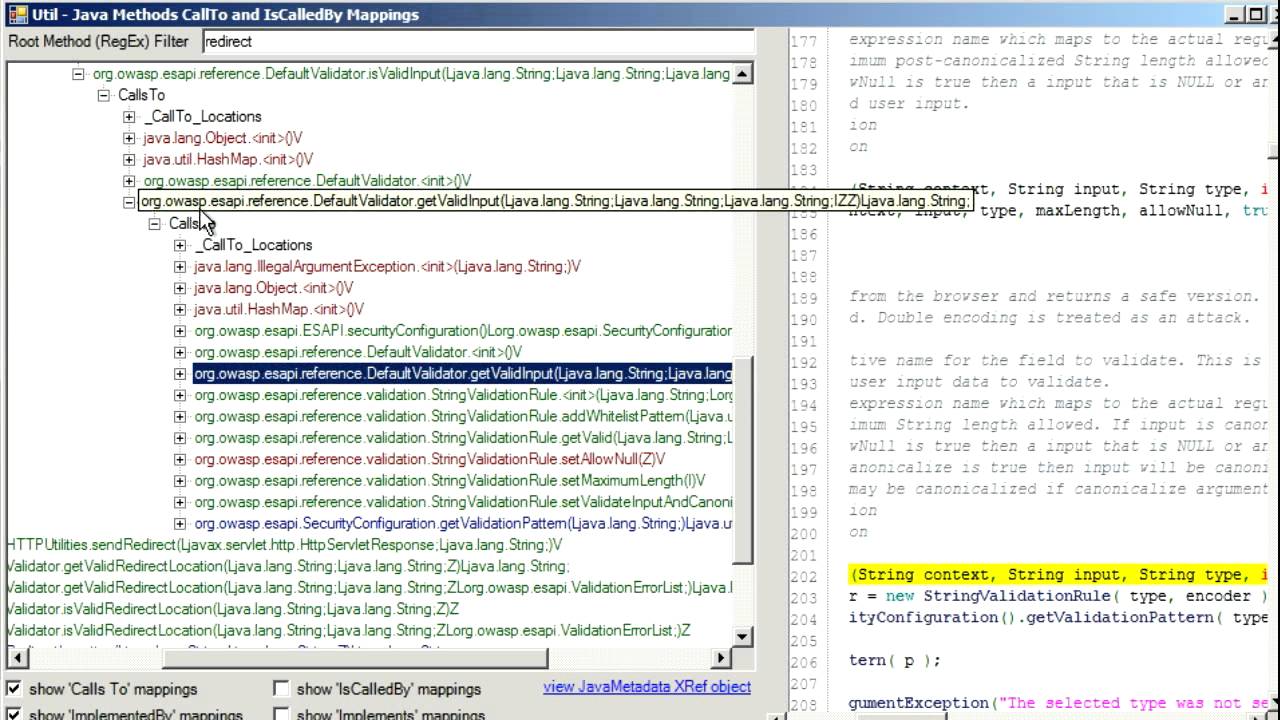This screenshot has width=1280, height=720.
Task: Toggle show 'Calls To' mappings checkbox
Action: click(x=14, y=688)
